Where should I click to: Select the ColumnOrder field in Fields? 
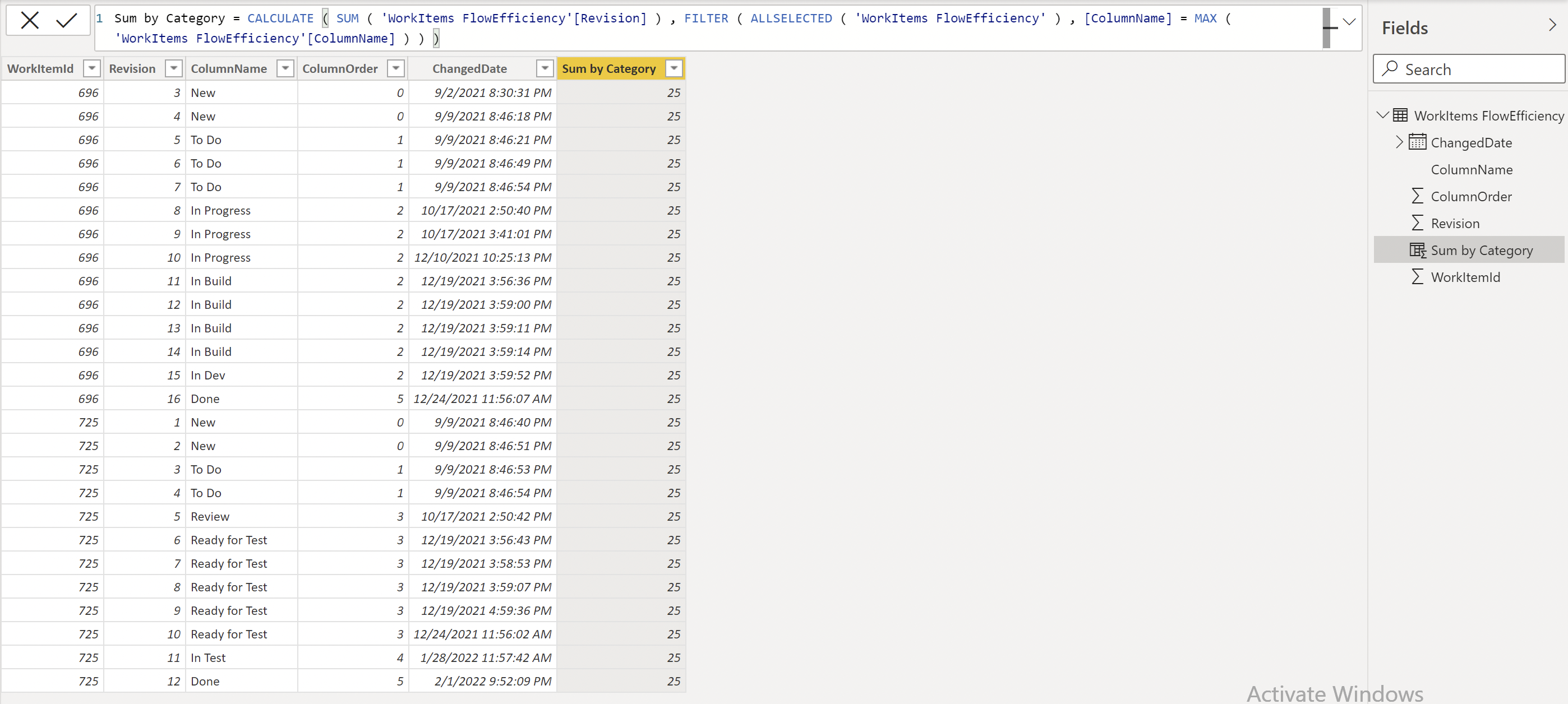point(1471,196)
